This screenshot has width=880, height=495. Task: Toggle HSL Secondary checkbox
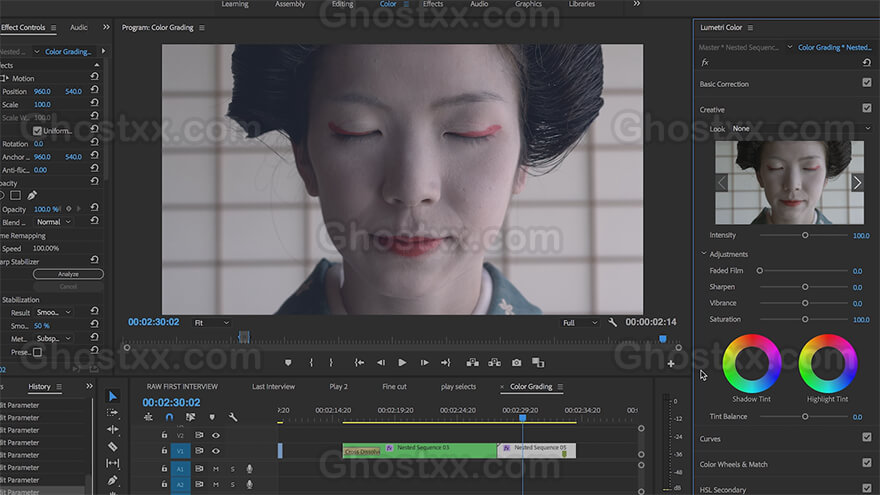click(x=867, y=488)
